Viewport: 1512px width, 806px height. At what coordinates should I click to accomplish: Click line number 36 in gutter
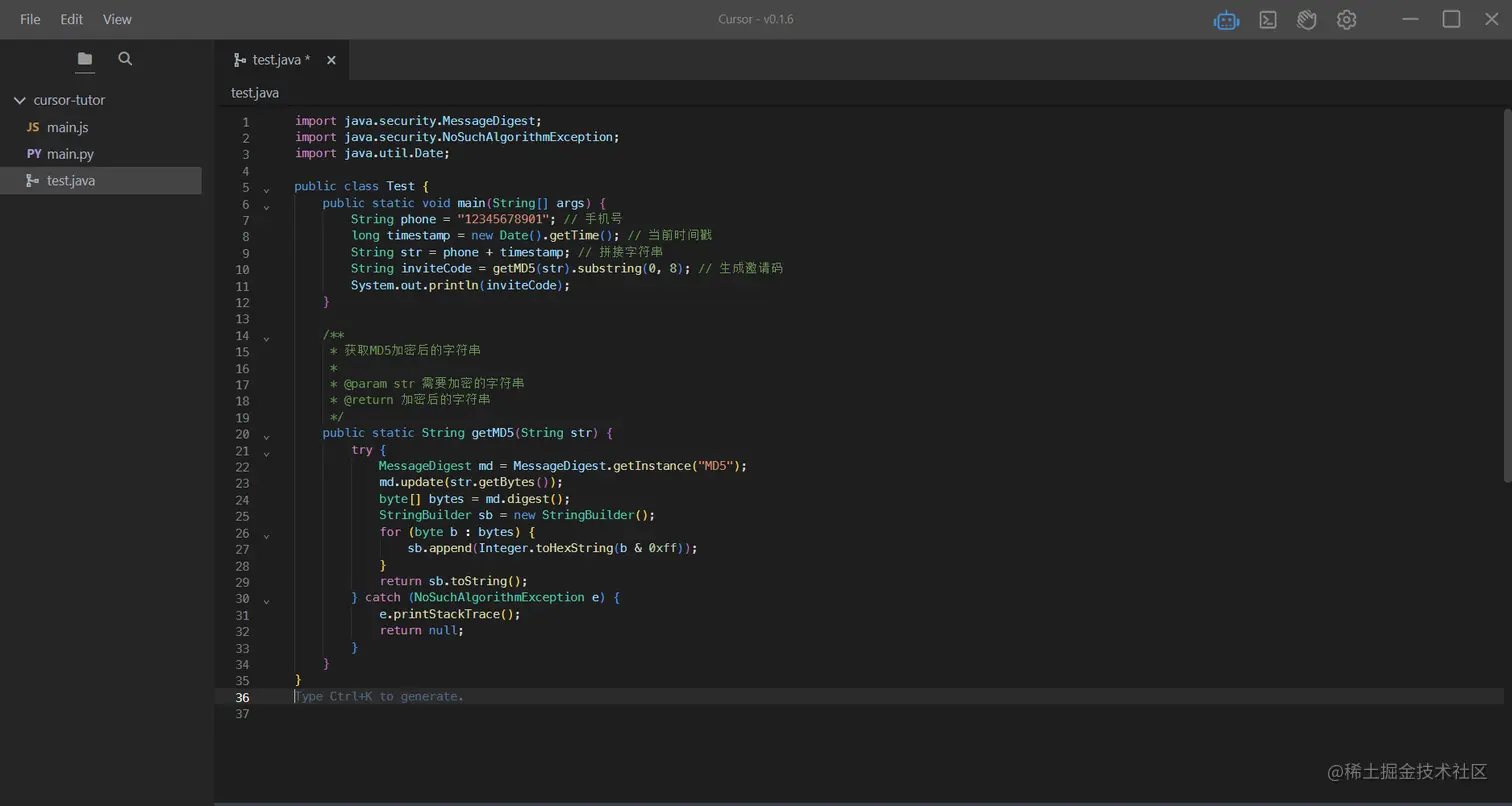click(242, 698)
